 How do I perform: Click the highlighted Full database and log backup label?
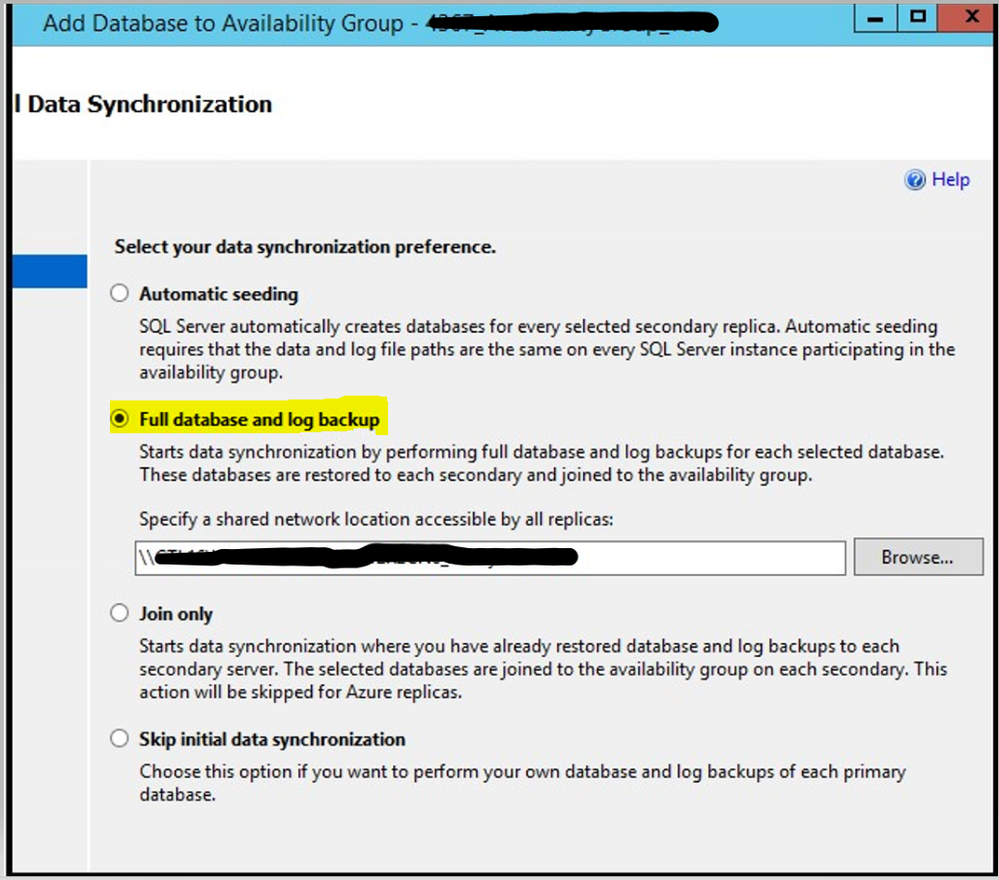[259, 419]
